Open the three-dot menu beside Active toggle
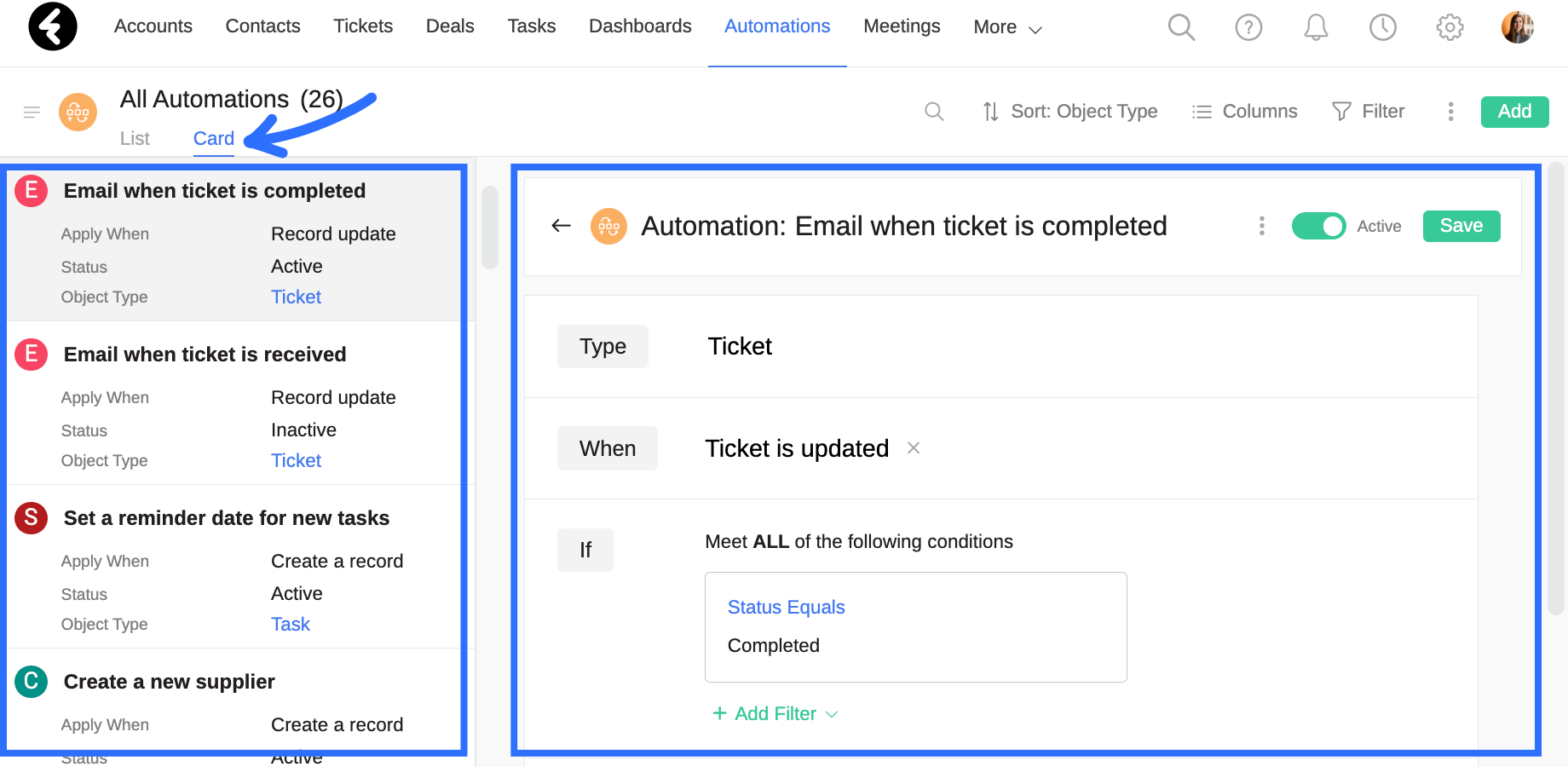This screenshot has width=1568, height=767. coord(1262,226)
